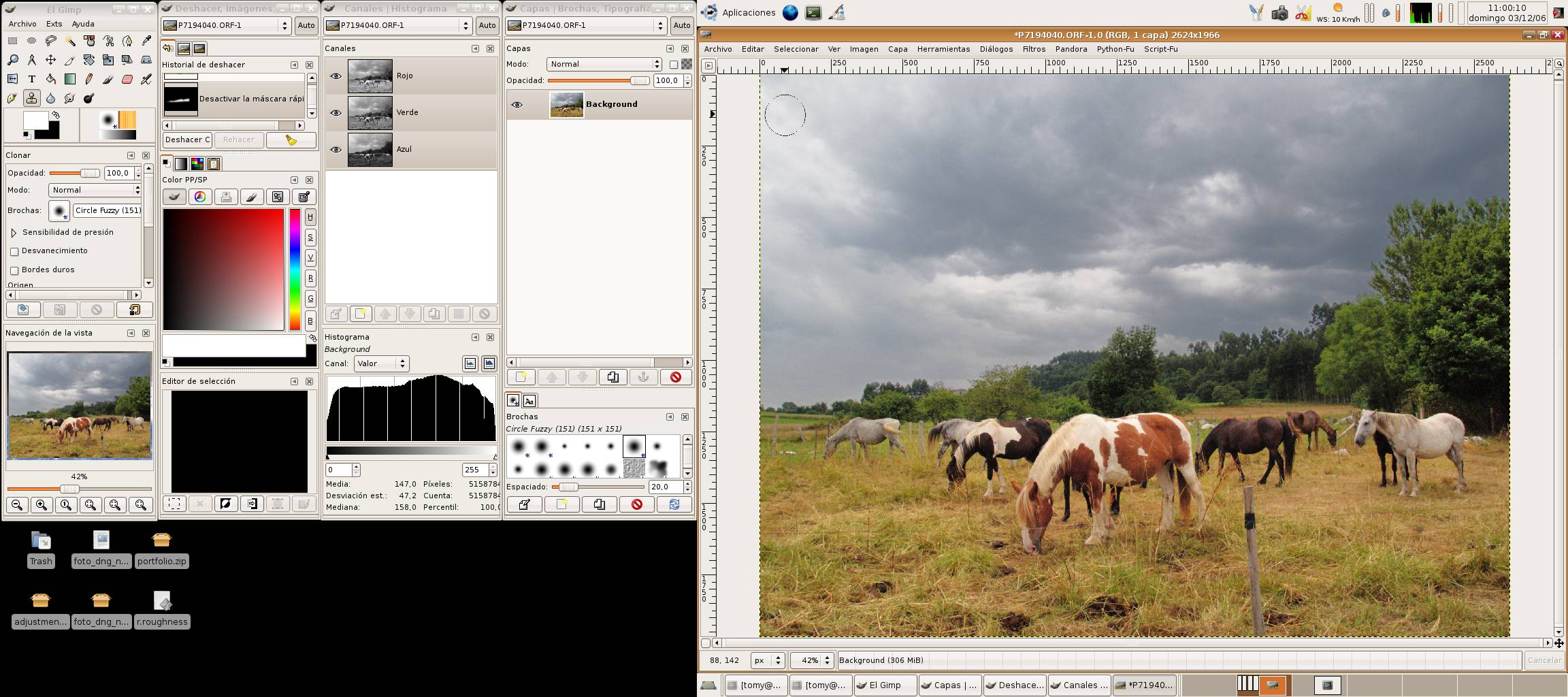The height and width of the screenshot is (697, 1568).
Task: Open the Modo Normal dropdown in Capas
Action: [x=604, y=64]
